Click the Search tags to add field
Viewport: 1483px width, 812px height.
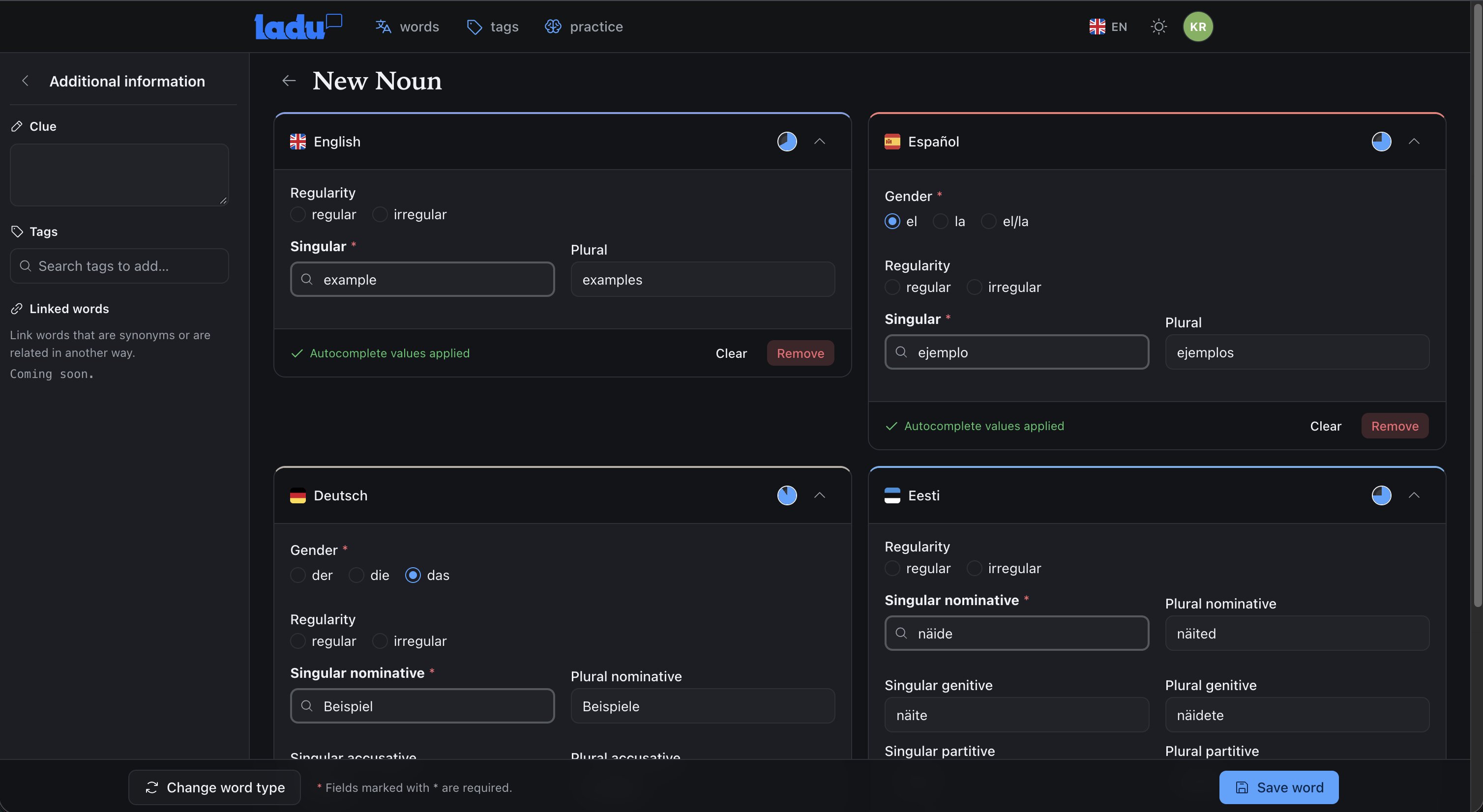(x=119, y=266)
